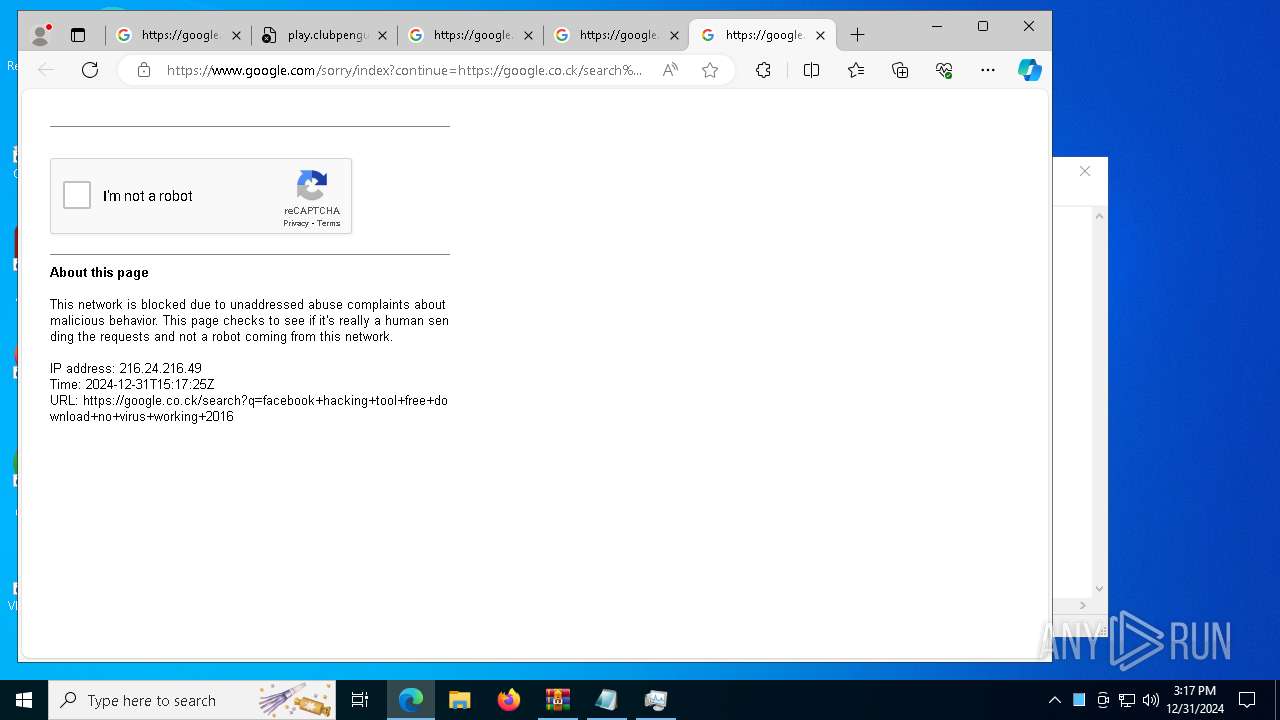Open Microsoft Edge from taskbar
Screen dimensions: 1280x720
pos(411,700)
